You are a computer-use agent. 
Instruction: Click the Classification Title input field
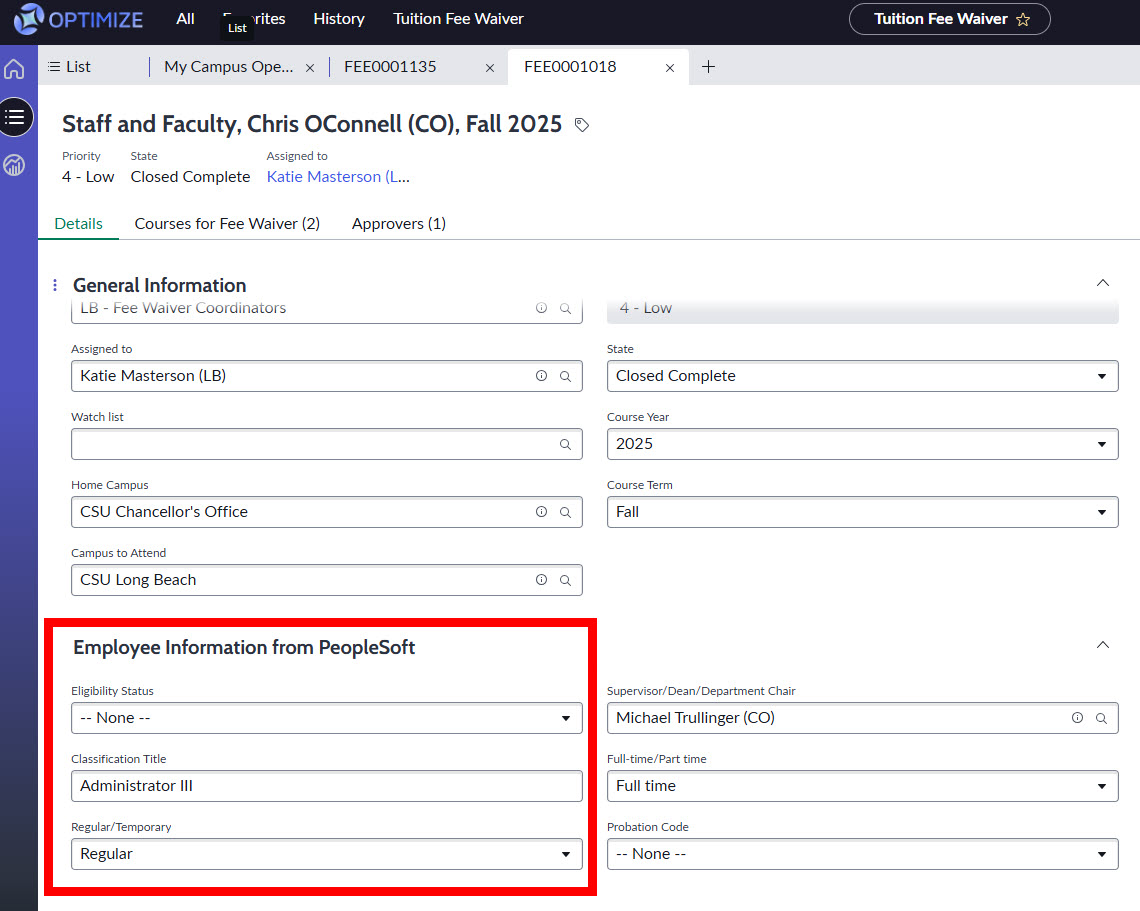(326, 786)
